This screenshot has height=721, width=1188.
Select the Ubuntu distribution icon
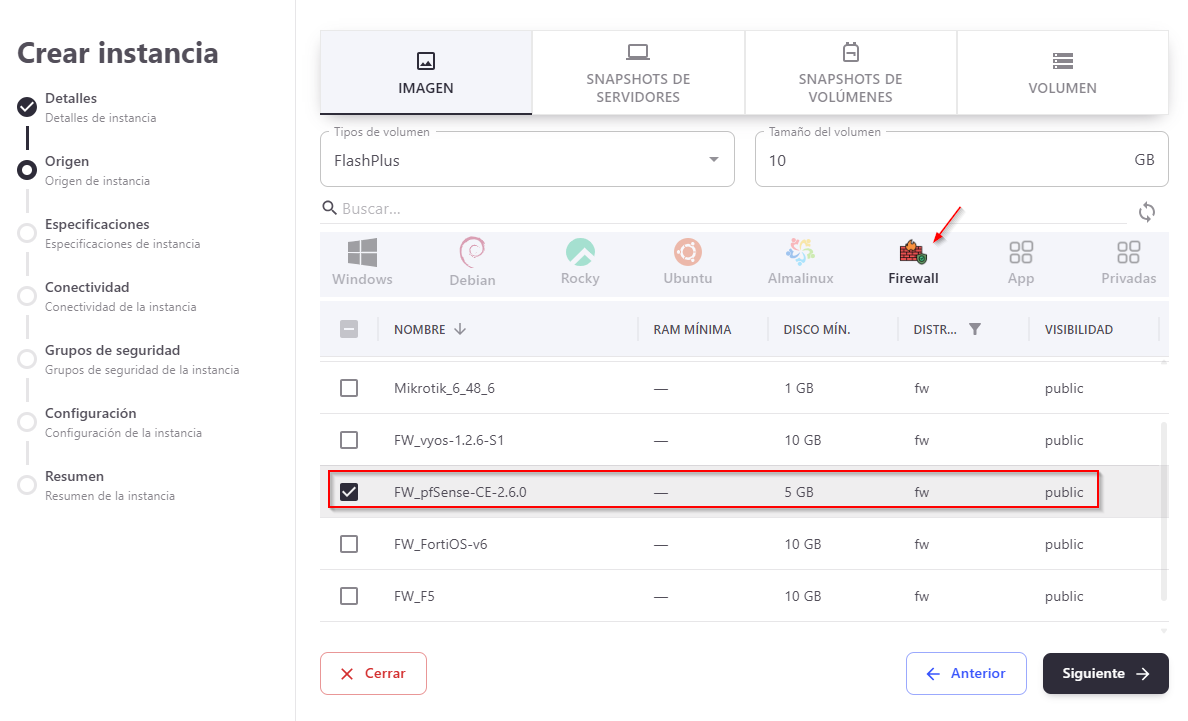687,262
